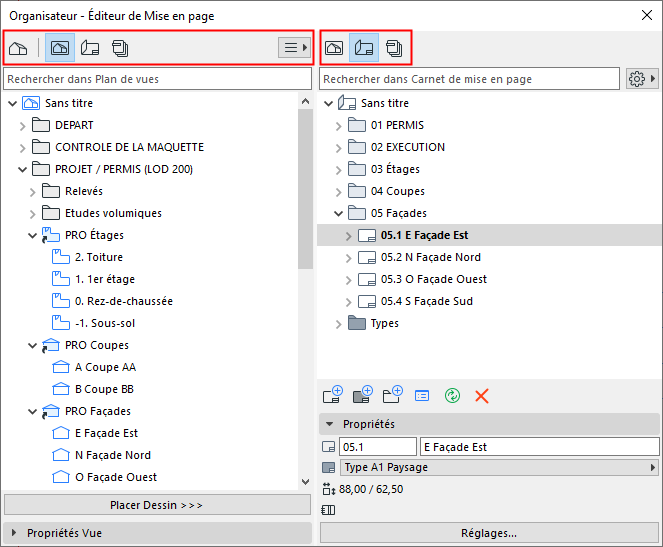The height and width of the screenshot is (547, 663).
Task: Select the View Map (Plan de vues) icon in left panel
Action: 60,48
